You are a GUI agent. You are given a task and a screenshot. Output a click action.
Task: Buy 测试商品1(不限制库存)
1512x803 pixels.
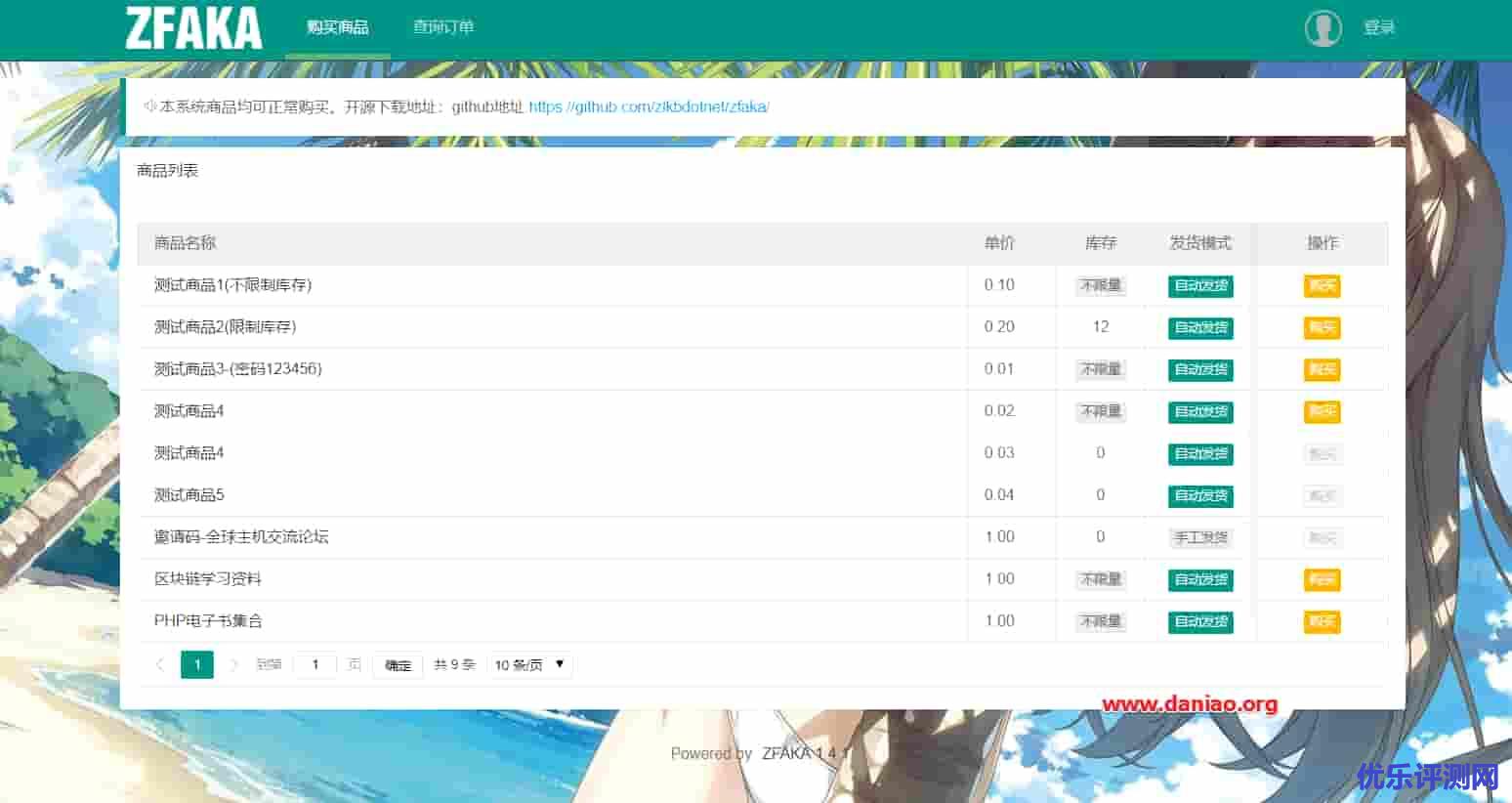[x=1323, y=285]
